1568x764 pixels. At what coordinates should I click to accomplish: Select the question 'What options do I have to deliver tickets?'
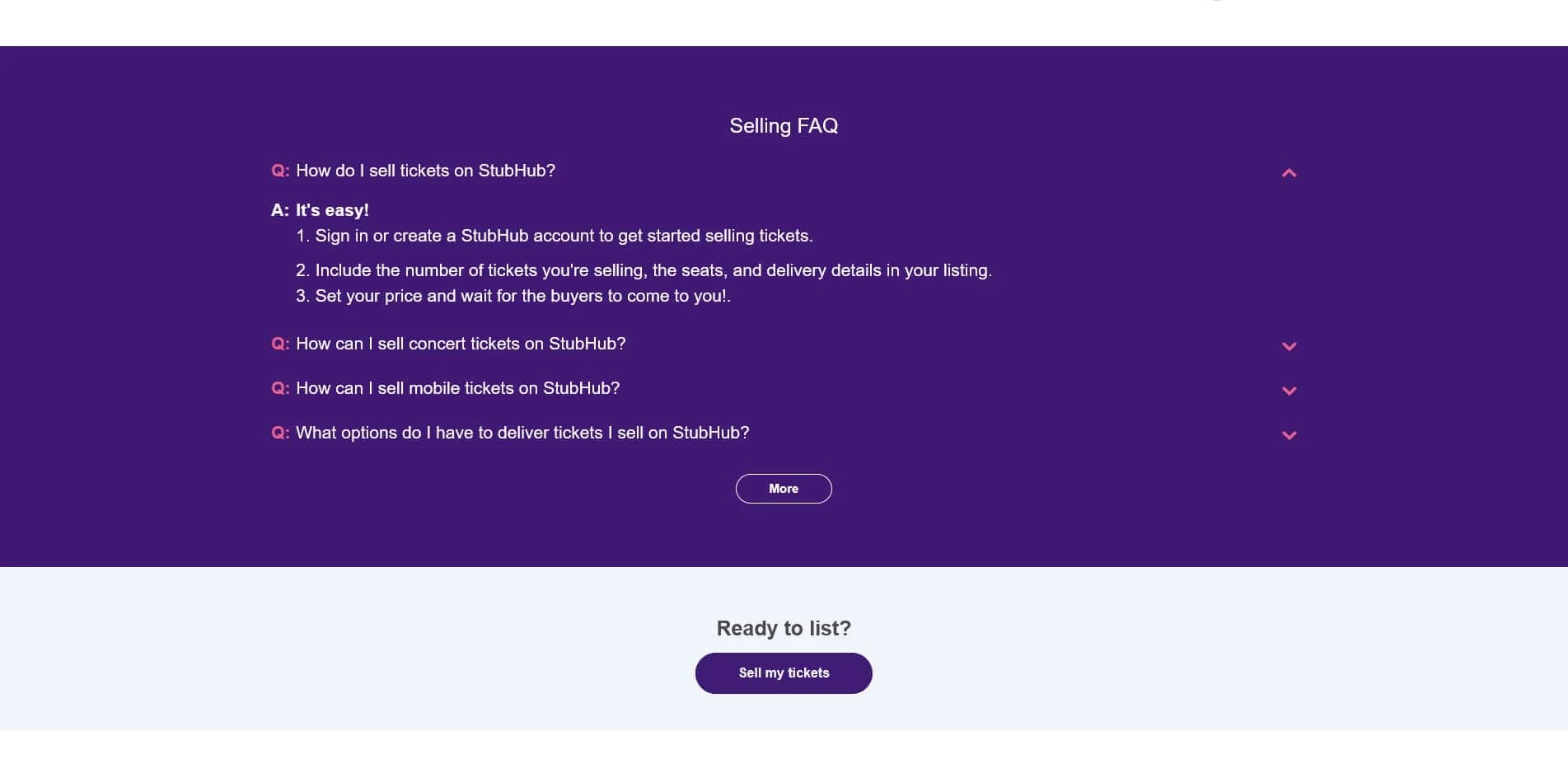click(522, 433)
